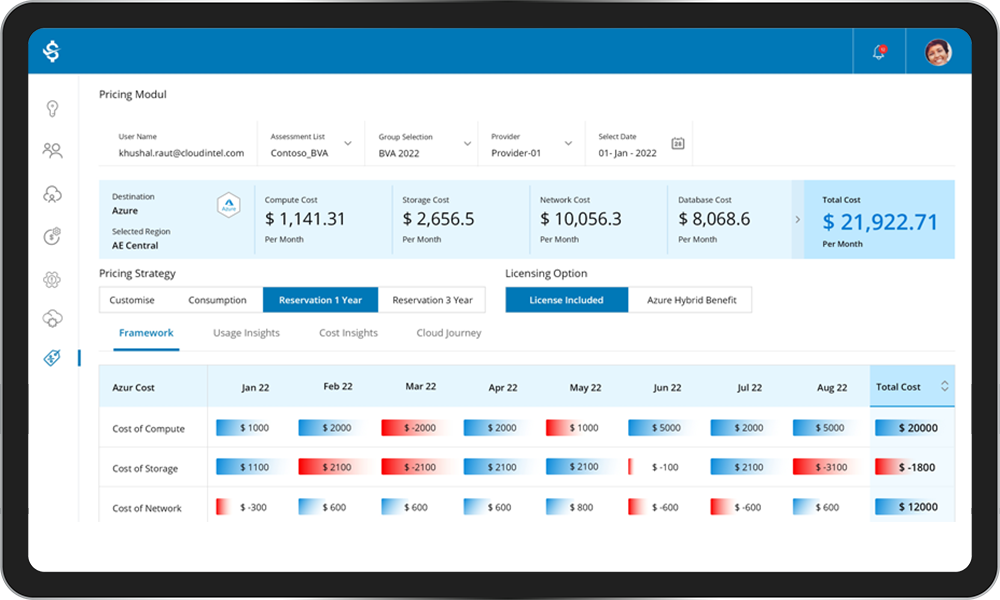Click the Storage Cost $ 2,656.5 card
The height and width of the screenshot is (600, 1000).
(x=460, y=219)
